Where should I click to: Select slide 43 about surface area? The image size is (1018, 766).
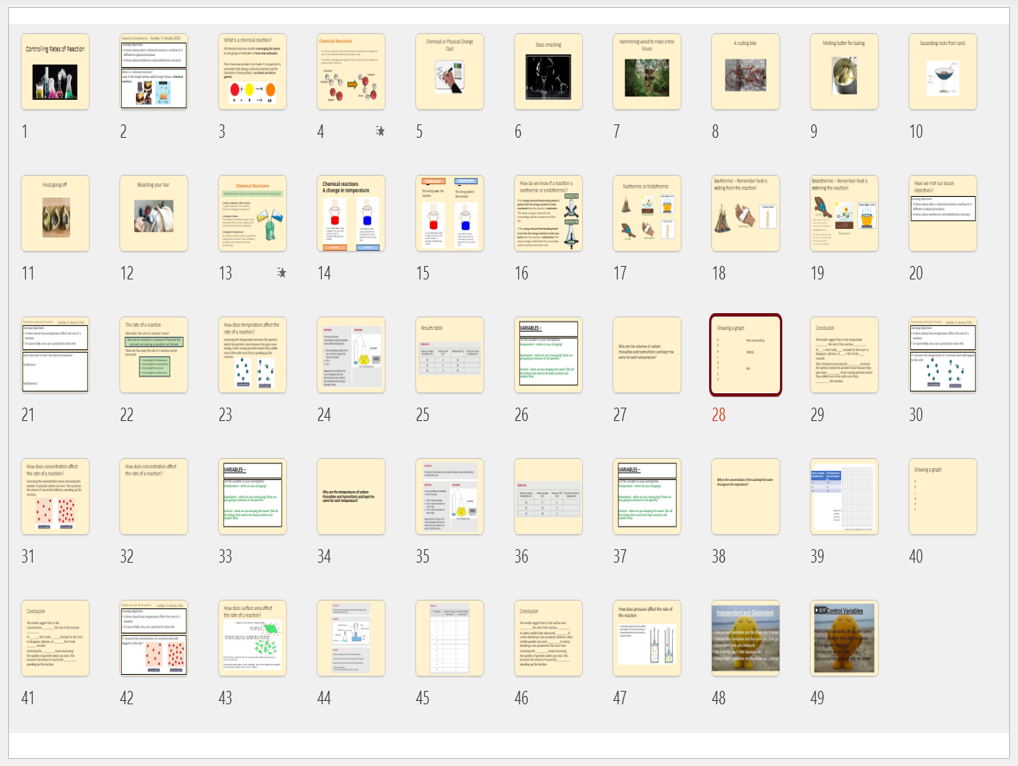[252, 638]
